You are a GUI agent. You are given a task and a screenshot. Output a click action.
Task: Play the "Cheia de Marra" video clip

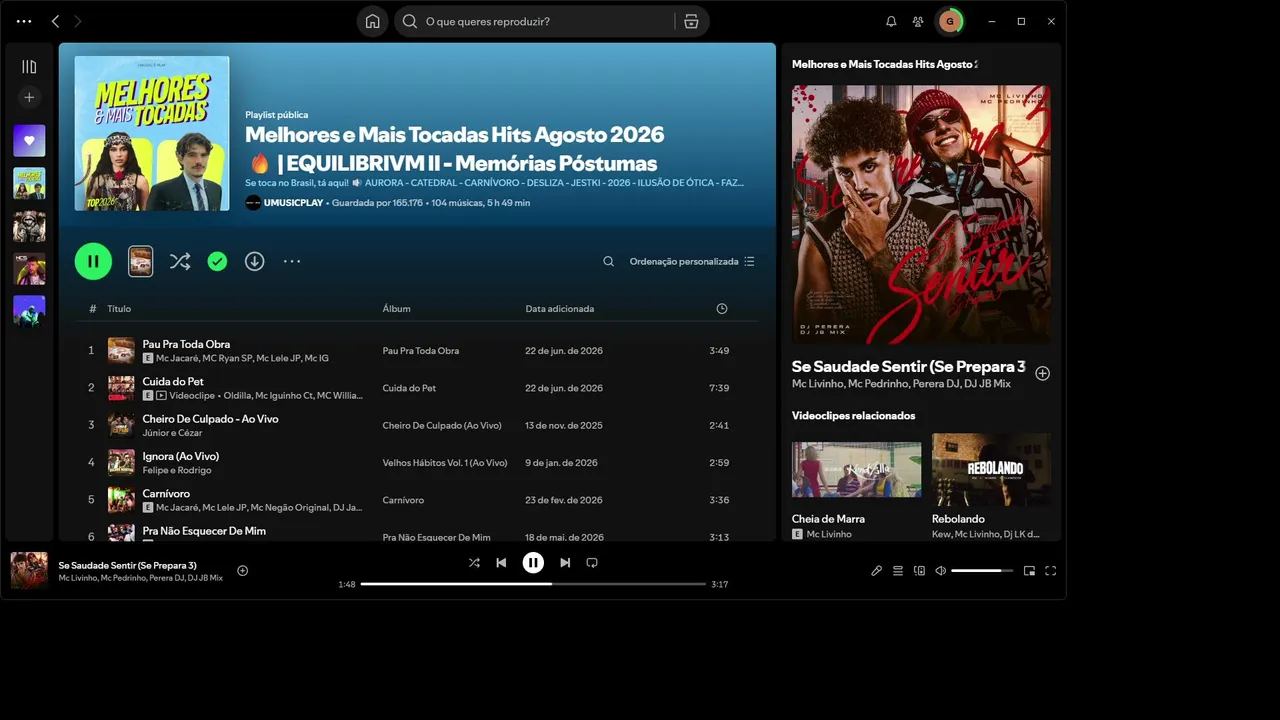click(x=857, y=469)
